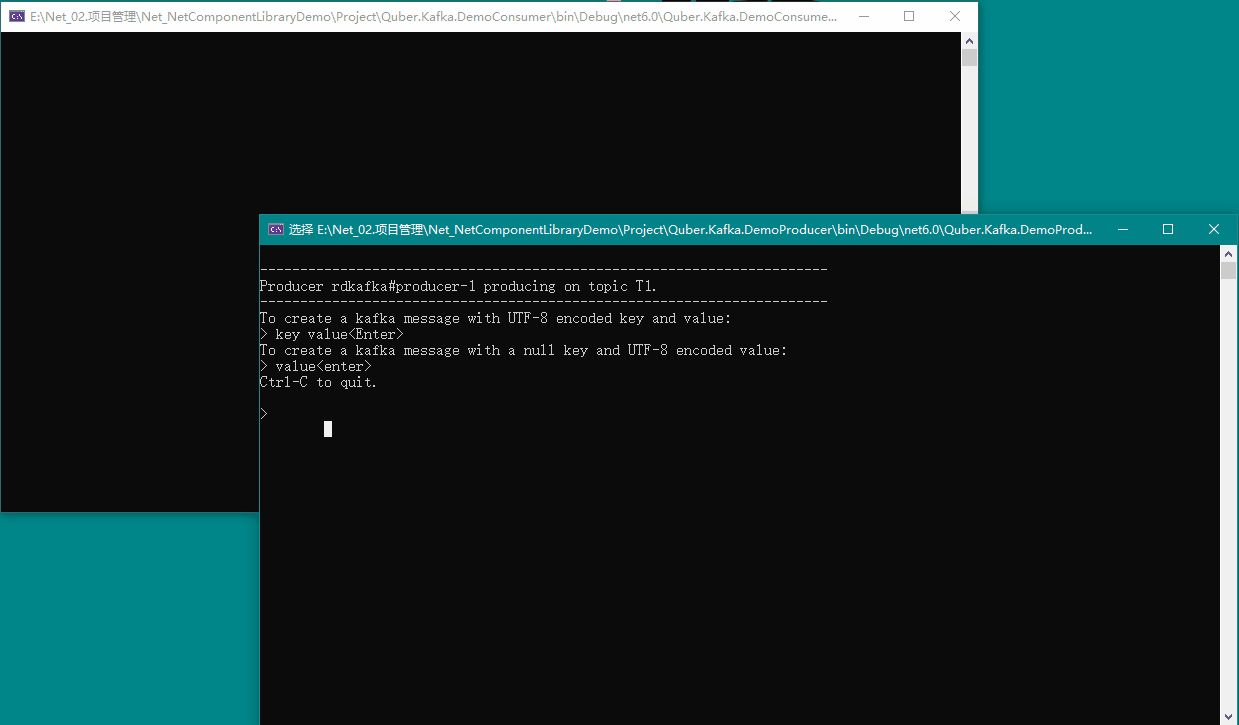
Task: Open the DemoConsumer console system menu icon
Action: [17, 17]
